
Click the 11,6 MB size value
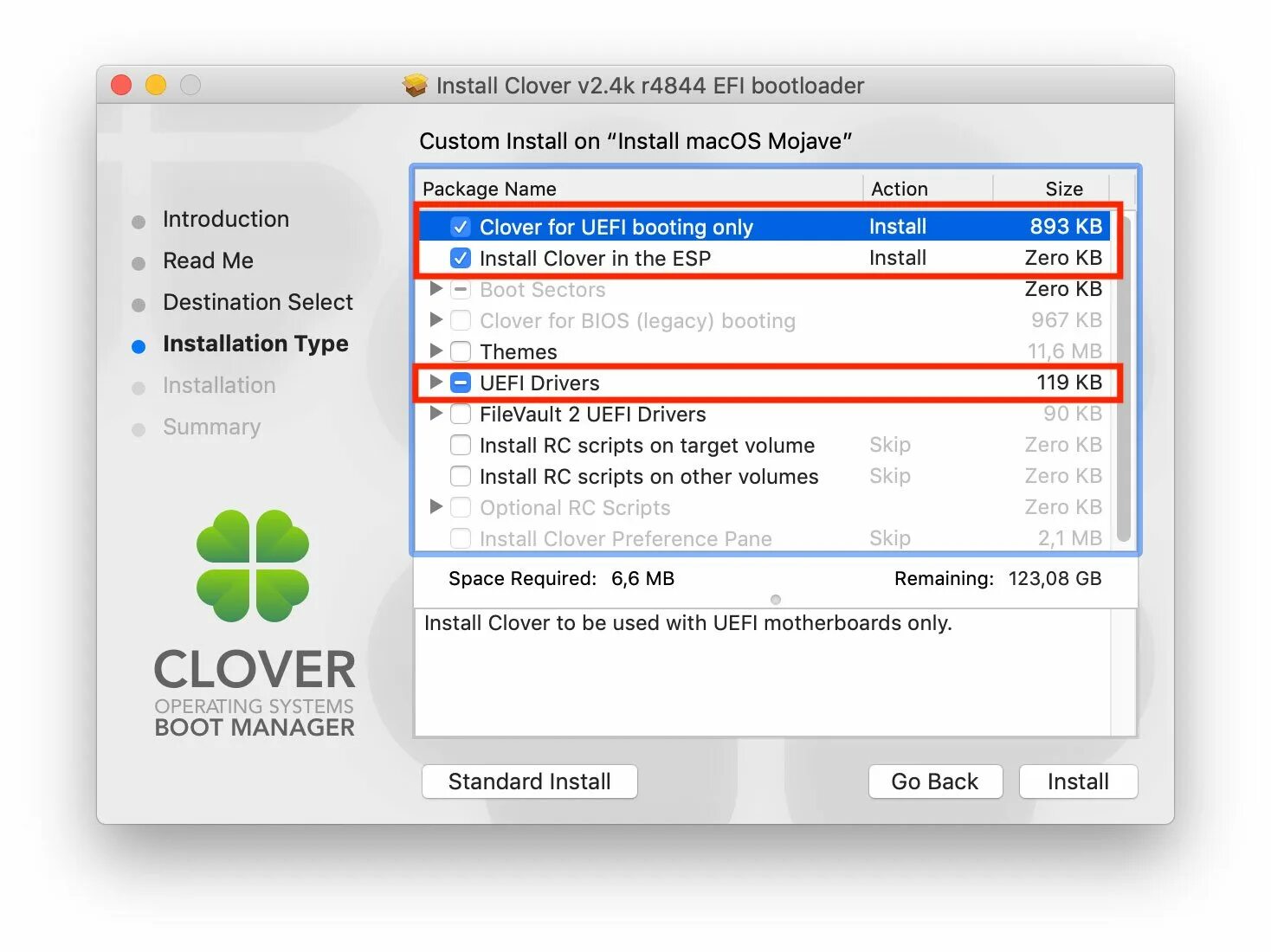pyautogui.click(x=1065, y=351)
